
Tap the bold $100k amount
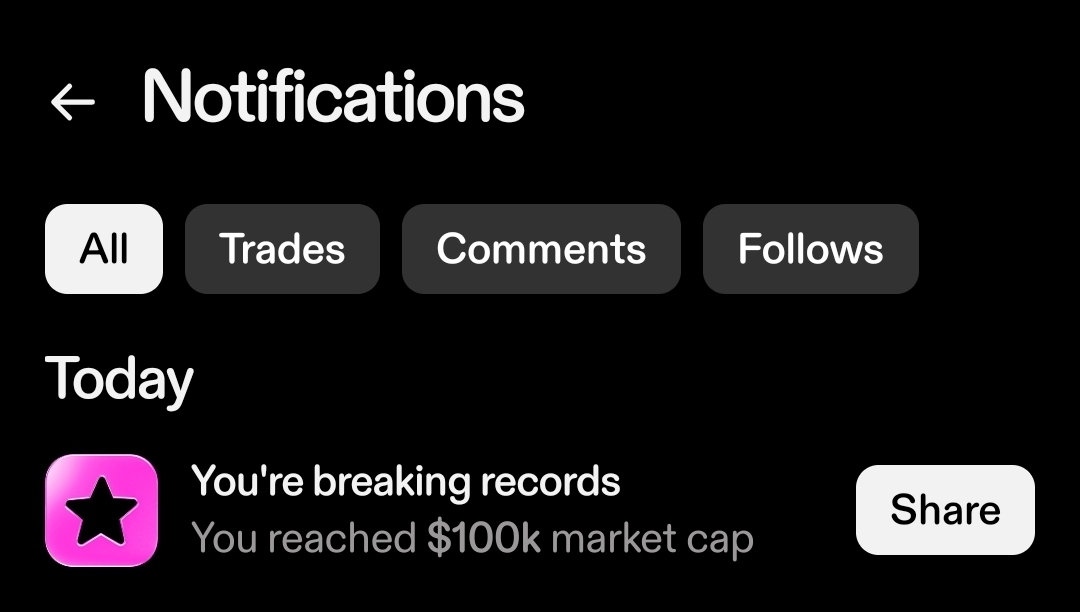[x=484, y=540]
